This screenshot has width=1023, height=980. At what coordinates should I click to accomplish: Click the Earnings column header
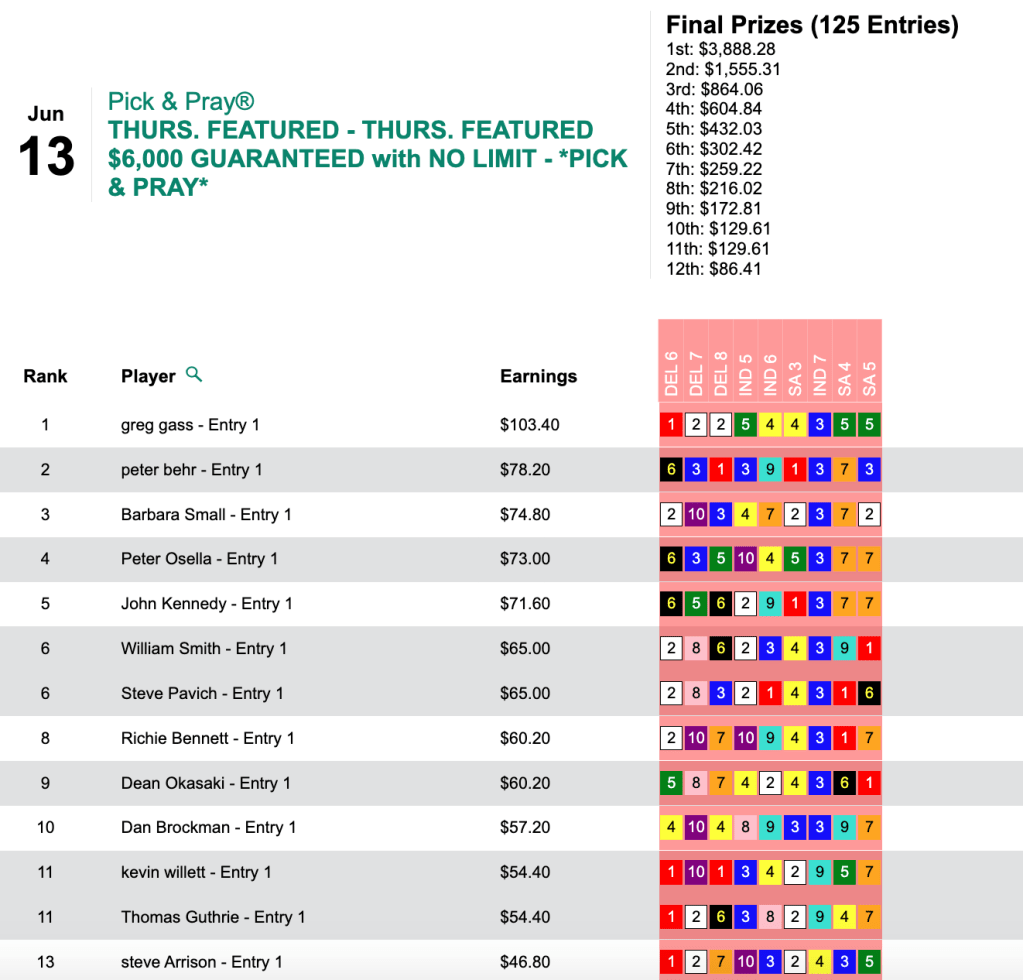click(538, 376)
